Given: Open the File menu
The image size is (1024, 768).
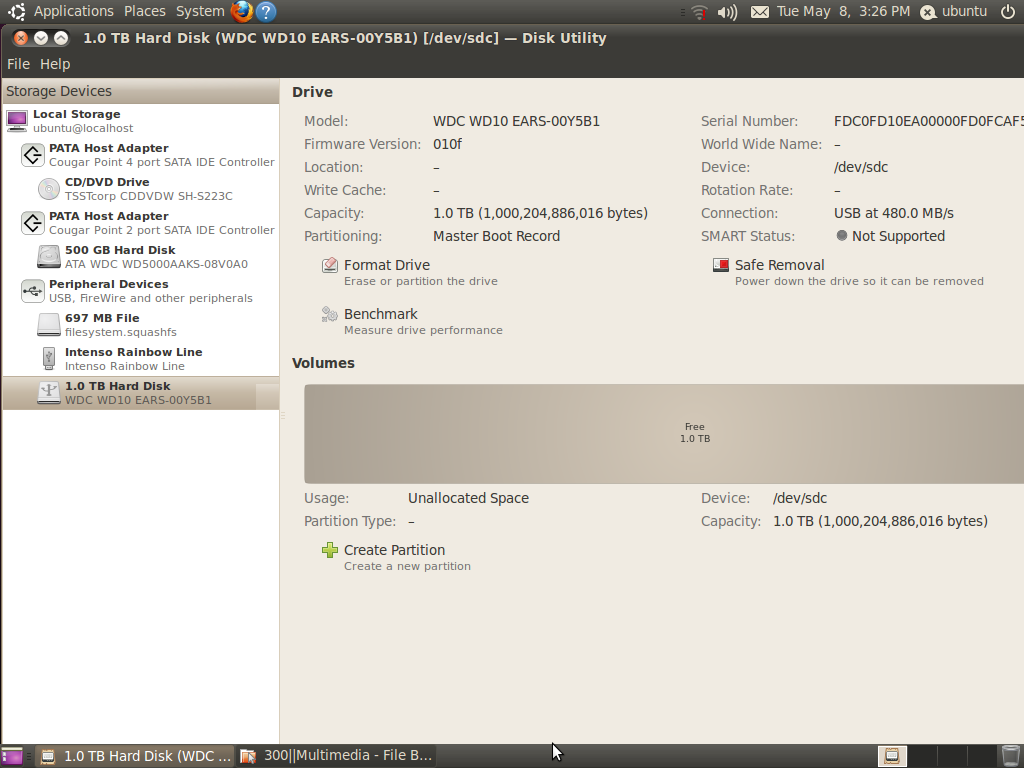Looking at the screenshot, I should coord(18,64).
